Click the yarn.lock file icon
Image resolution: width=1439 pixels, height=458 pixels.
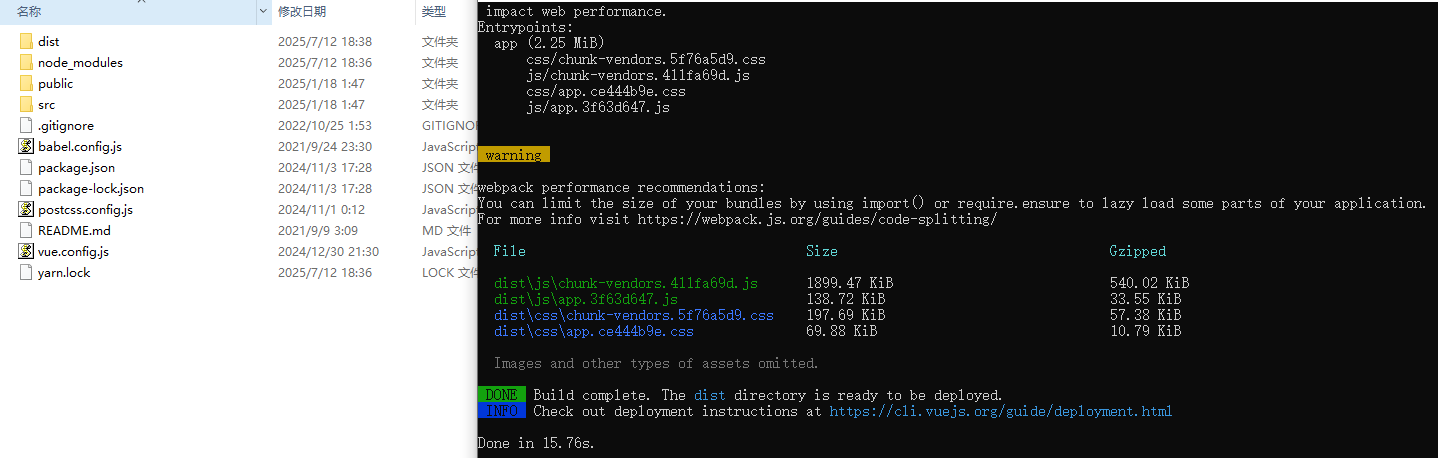click(x=26, y=273)
